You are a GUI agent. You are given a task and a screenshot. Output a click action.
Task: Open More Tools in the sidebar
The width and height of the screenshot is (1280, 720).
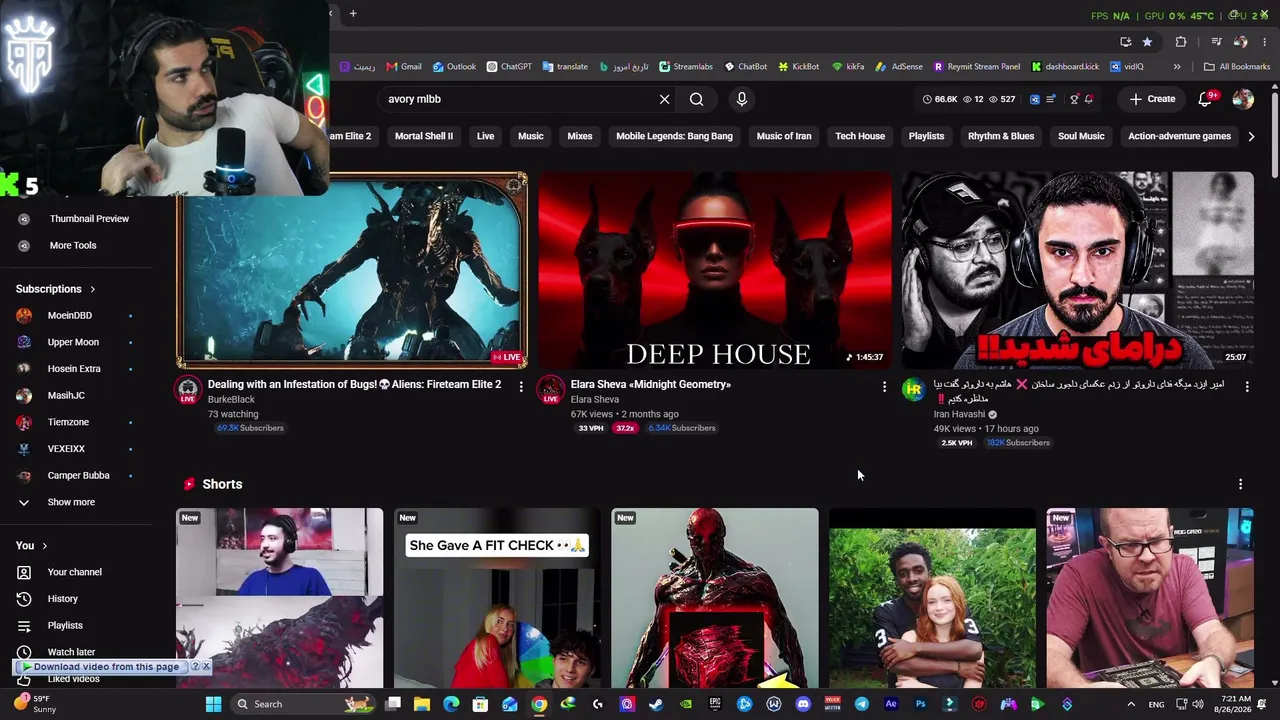coord(75,245)
